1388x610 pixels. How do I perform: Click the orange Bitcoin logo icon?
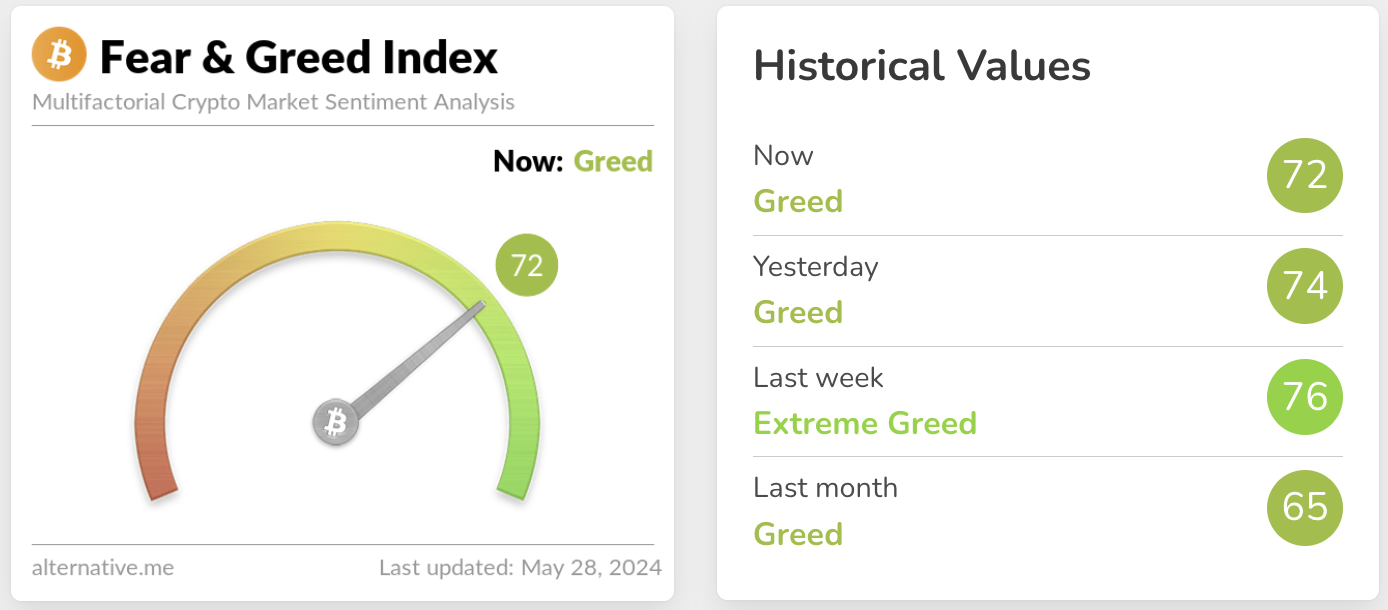tap(59, 54)
